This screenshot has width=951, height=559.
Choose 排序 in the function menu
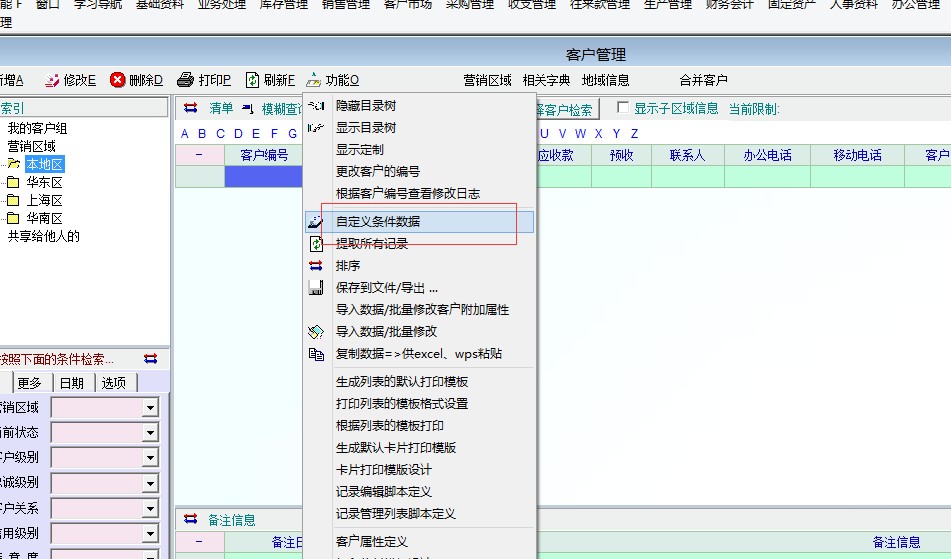348,266
